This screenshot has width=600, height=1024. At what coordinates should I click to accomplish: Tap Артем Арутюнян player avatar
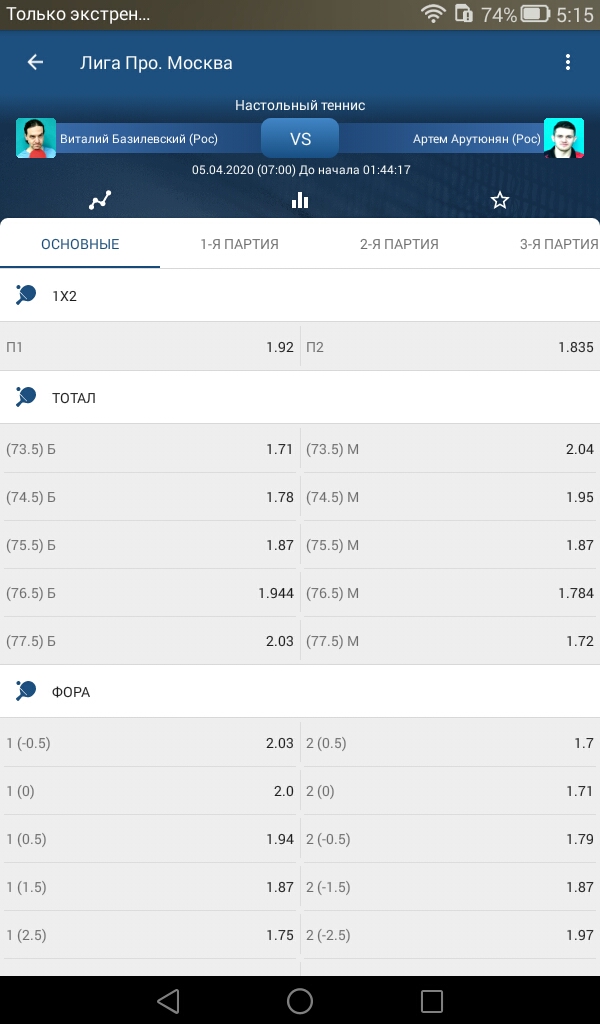point(563,138)
